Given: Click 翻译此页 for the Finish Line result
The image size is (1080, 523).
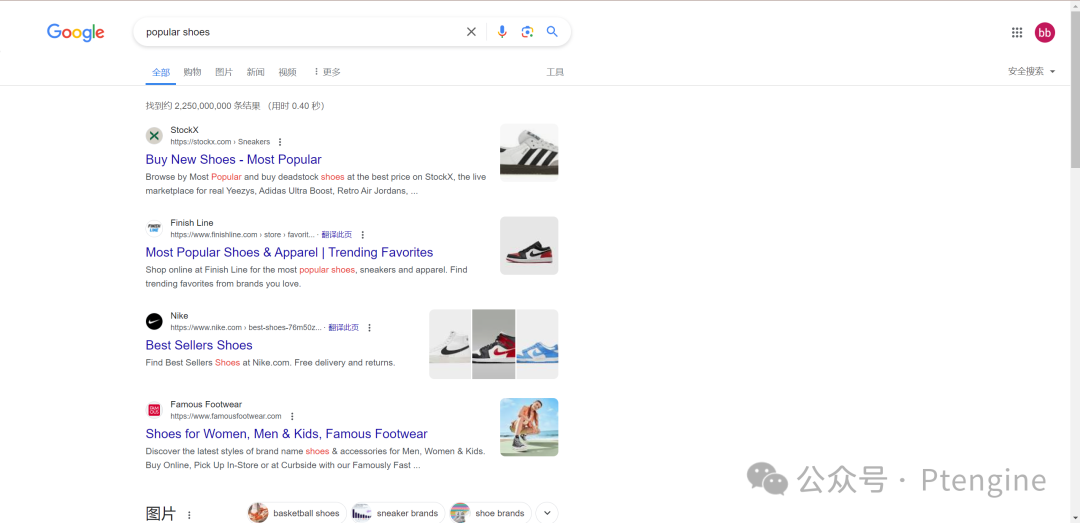Looking at the screenshot, I should (x=336, y=235).
